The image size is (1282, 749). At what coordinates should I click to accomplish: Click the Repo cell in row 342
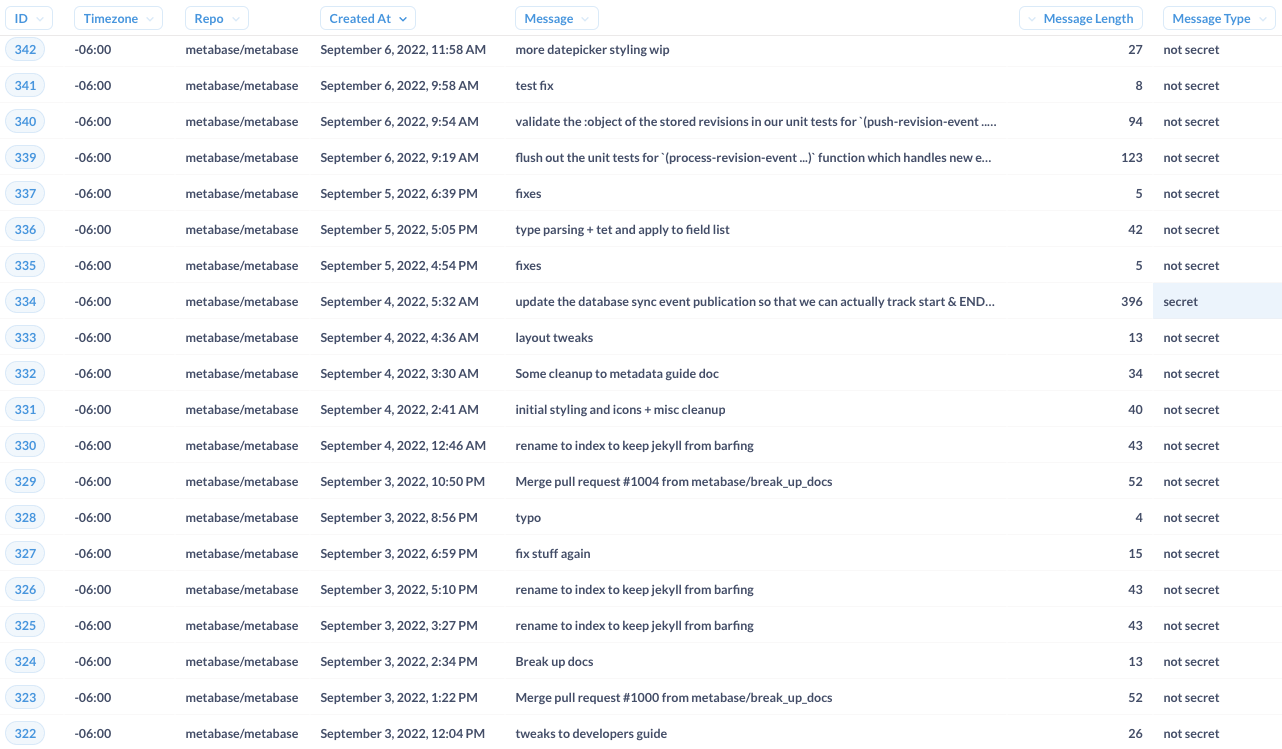coord(242,50)
